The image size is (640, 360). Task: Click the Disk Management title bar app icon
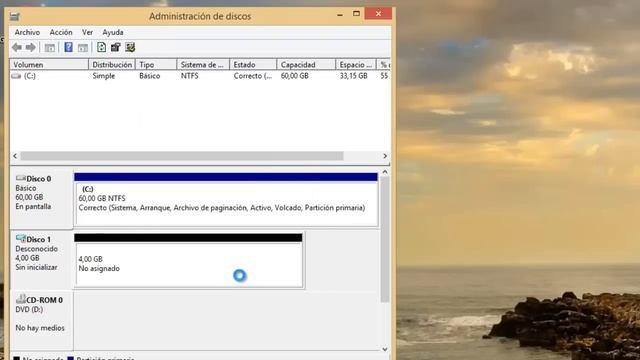pos(15,16)
